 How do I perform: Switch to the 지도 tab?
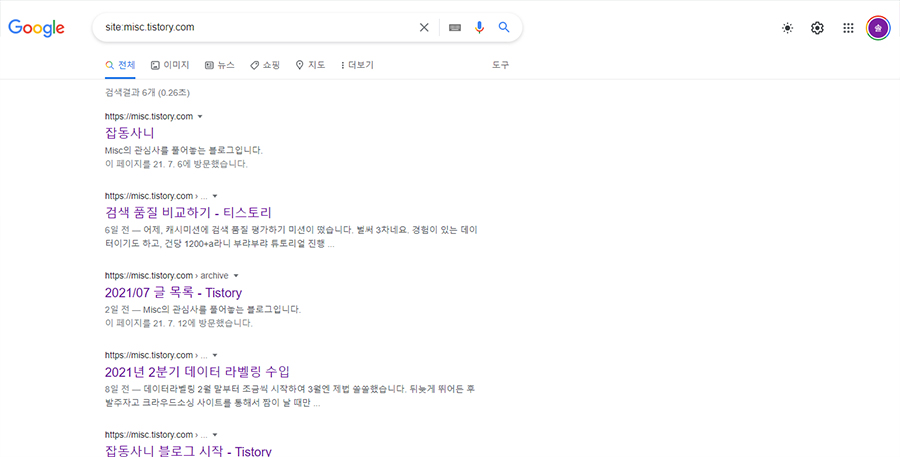click(311, 65)
